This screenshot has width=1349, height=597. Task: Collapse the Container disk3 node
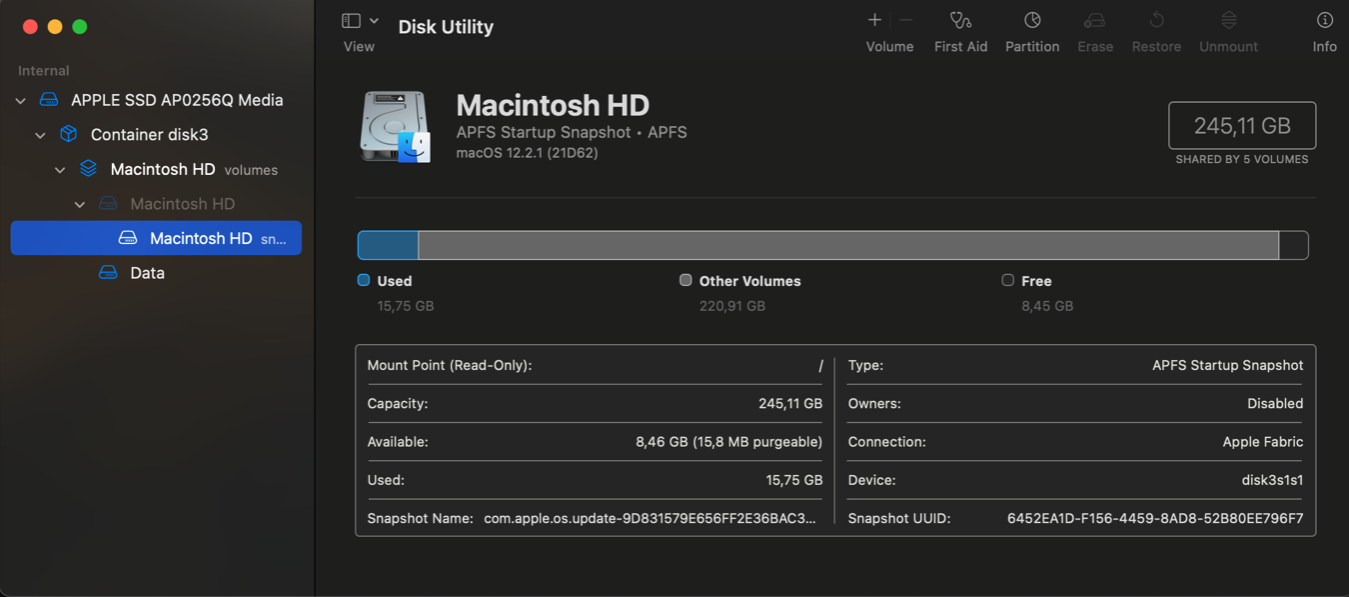[x=41, y=135]
